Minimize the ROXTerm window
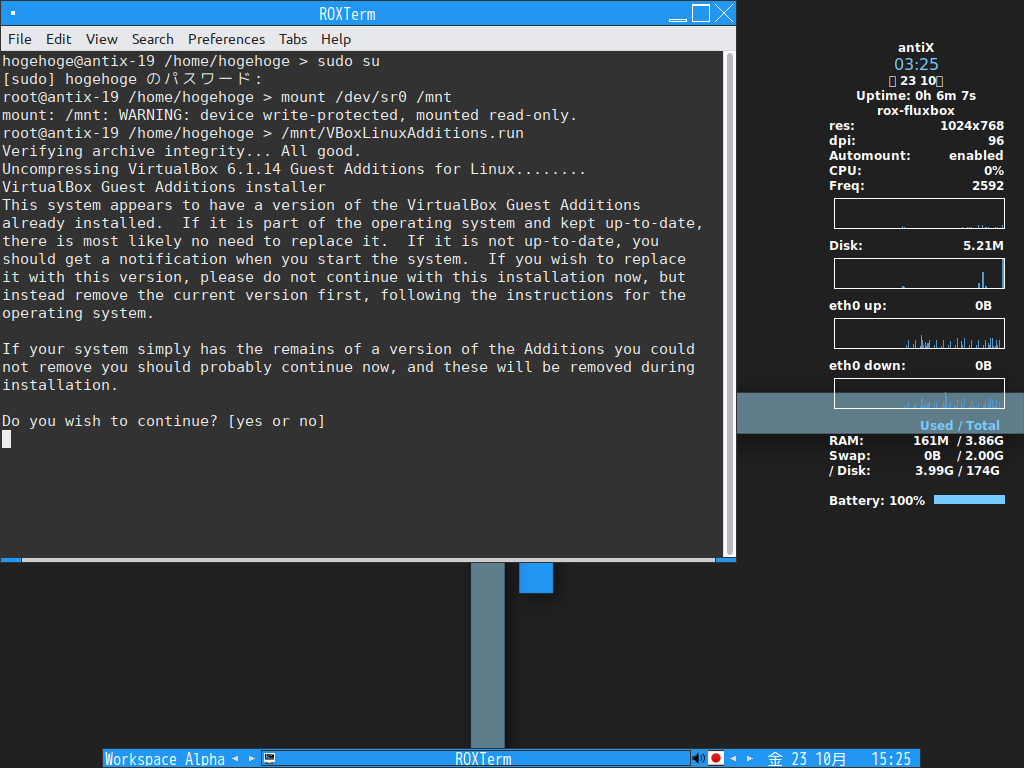Viewport: 1024px width, 768px height. (x=678, y=14)
